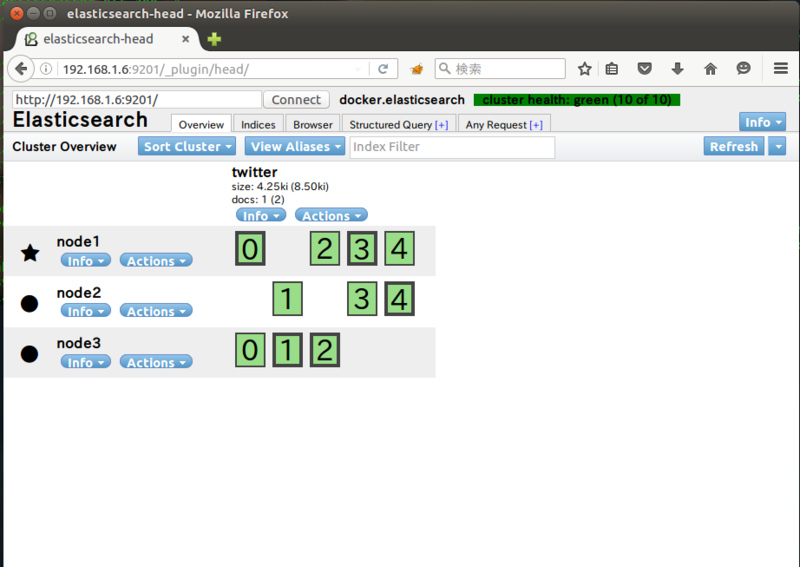Select shard 4 on node2
The height and width of the screenshot is (567, 800).
coord(399,299)
